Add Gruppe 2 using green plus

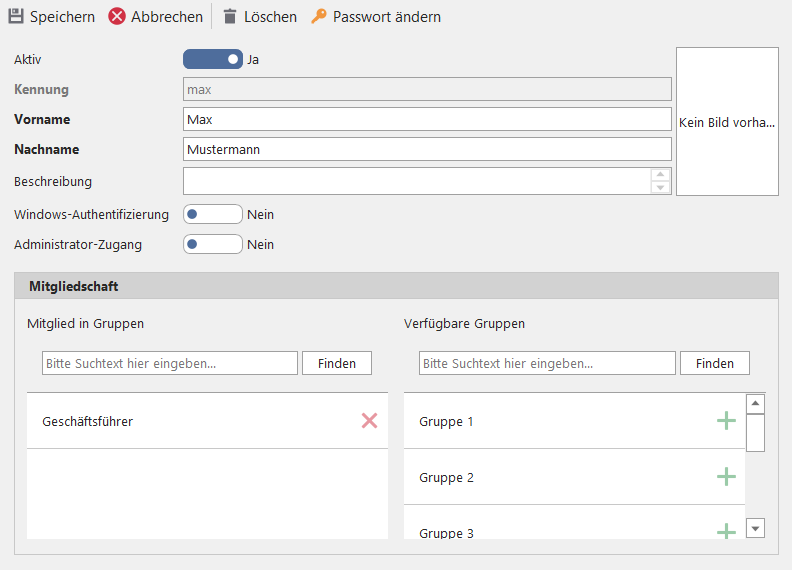tap(726, 477)
